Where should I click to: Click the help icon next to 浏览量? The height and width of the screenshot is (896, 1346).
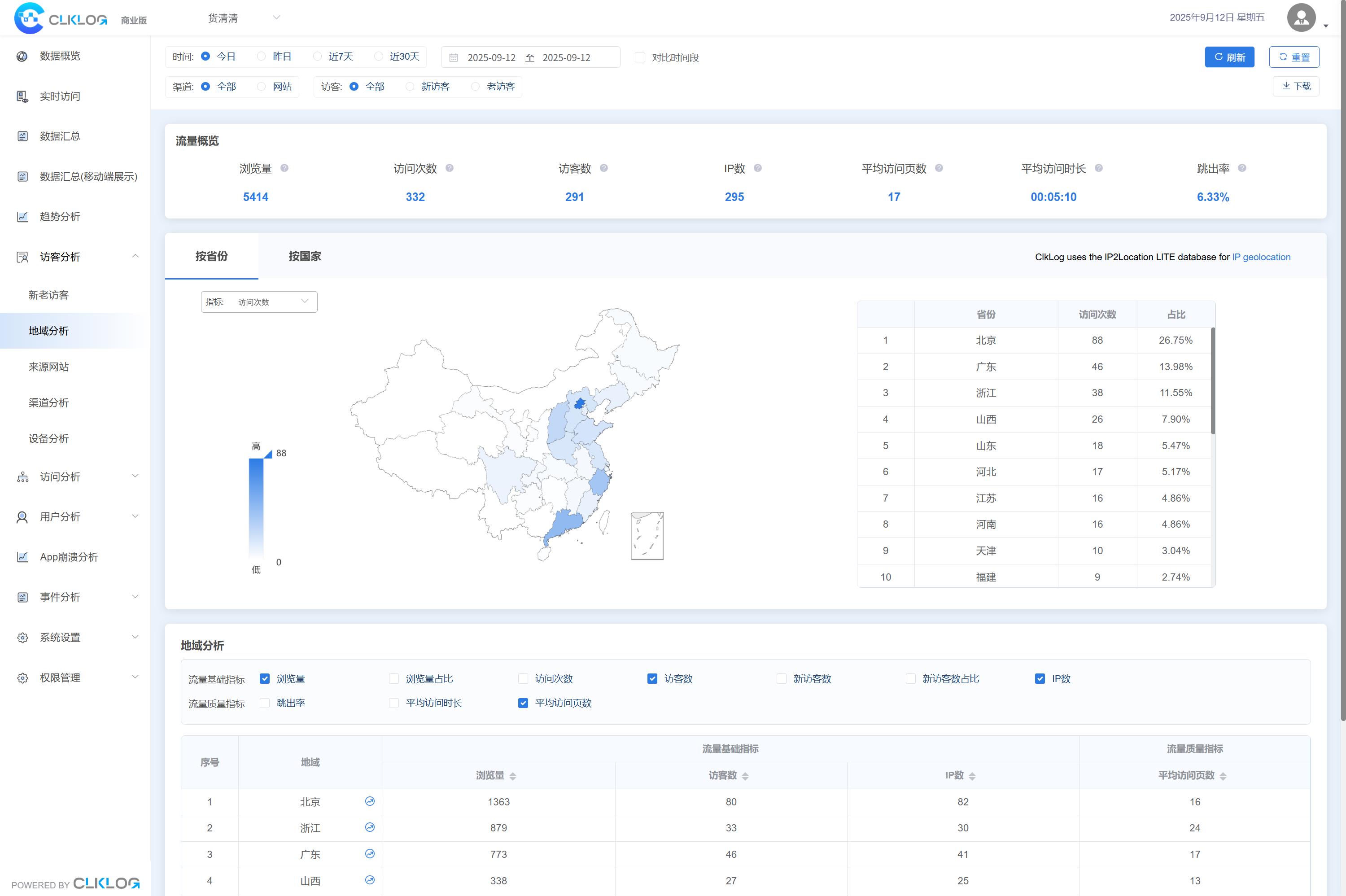(284, 168)
